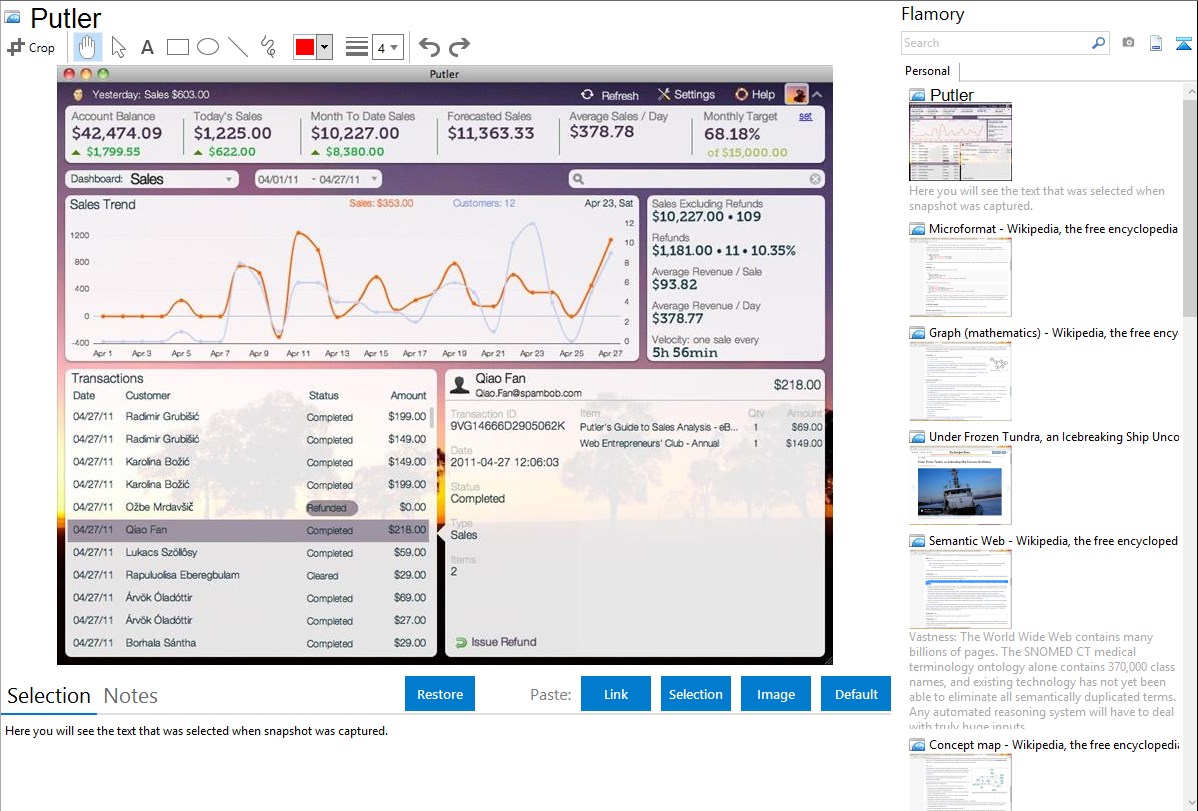Click the Customer column header in Transactions
The image size is (1198, 811).
point(147,395)
